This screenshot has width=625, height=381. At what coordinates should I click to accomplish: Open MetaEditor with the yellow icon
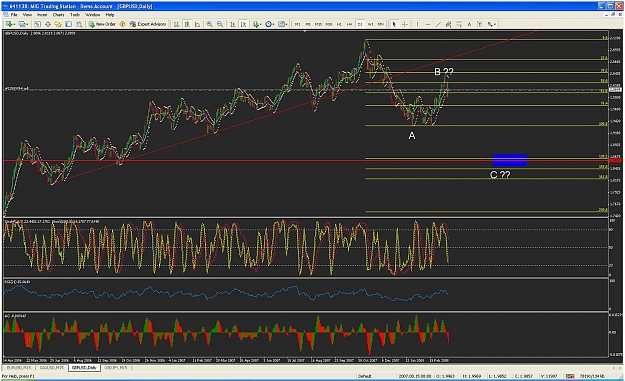coord(122,24)
